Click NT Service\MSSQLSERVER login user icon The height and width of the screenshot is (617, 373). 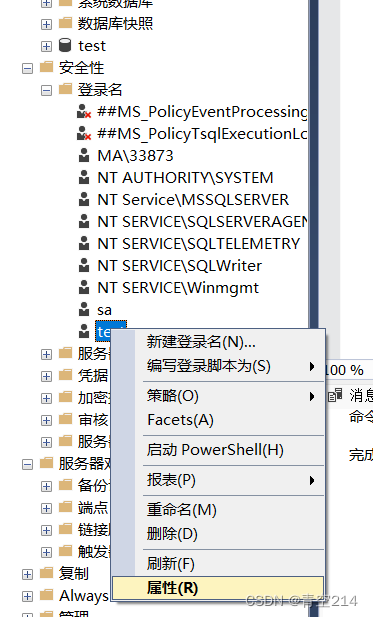click(x=84, y=200)
